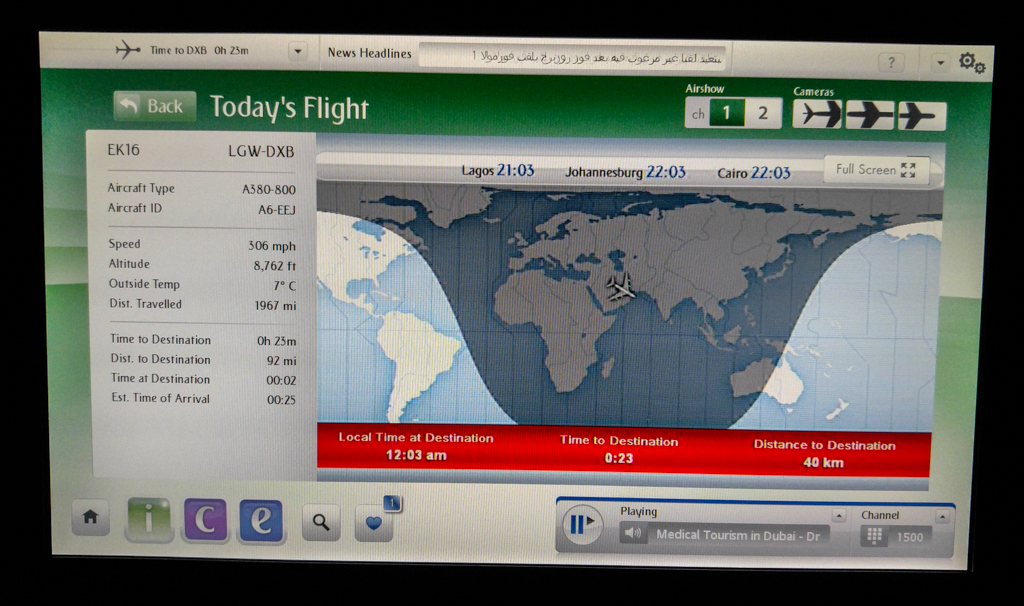Expand the Time to DXB dropdown
The width and height of the screenshot is (1024, 606).
pyautogui.click(x=297, y=51)
